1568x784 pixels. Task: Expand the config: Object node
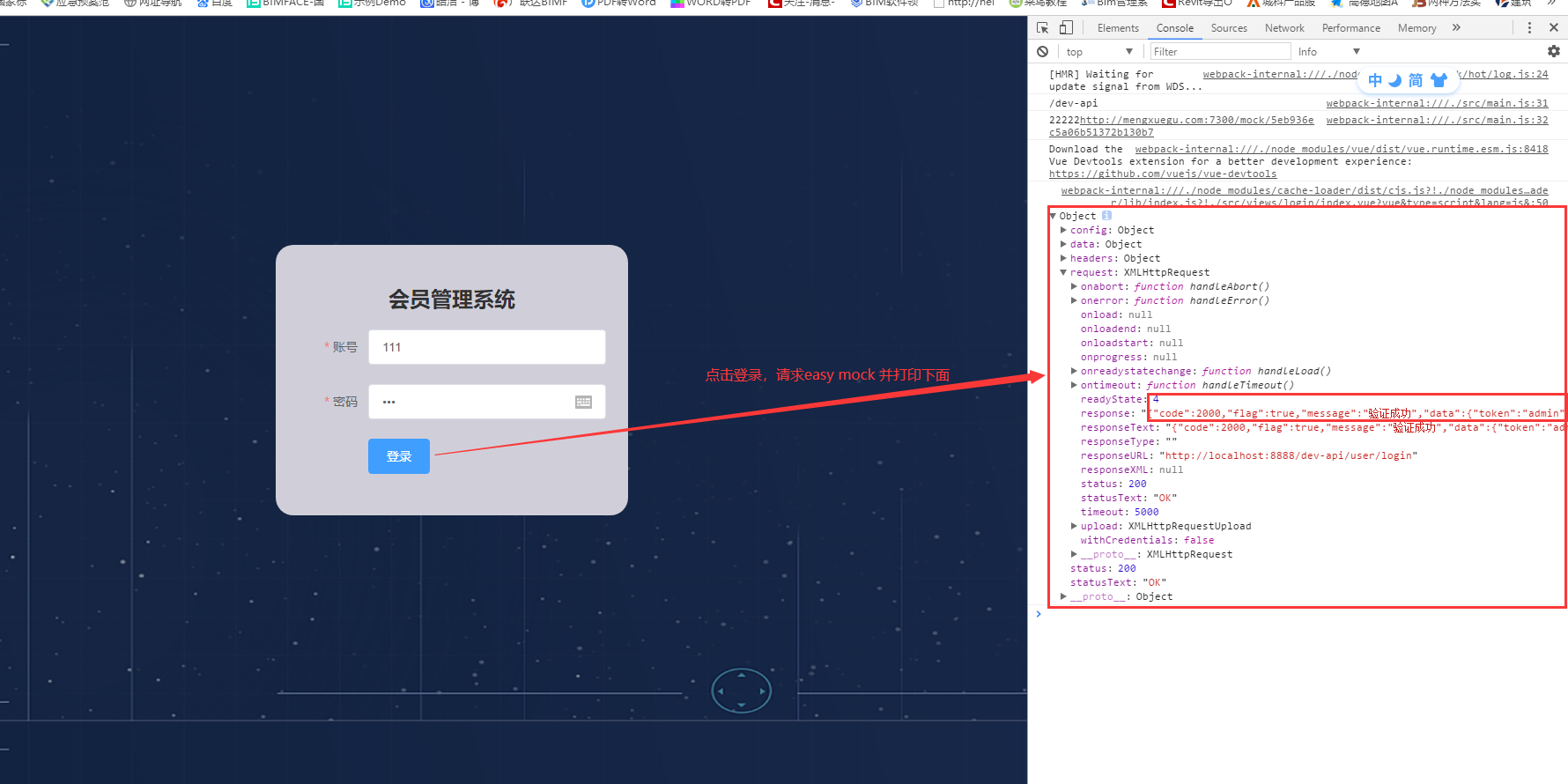click(1063, 230)
